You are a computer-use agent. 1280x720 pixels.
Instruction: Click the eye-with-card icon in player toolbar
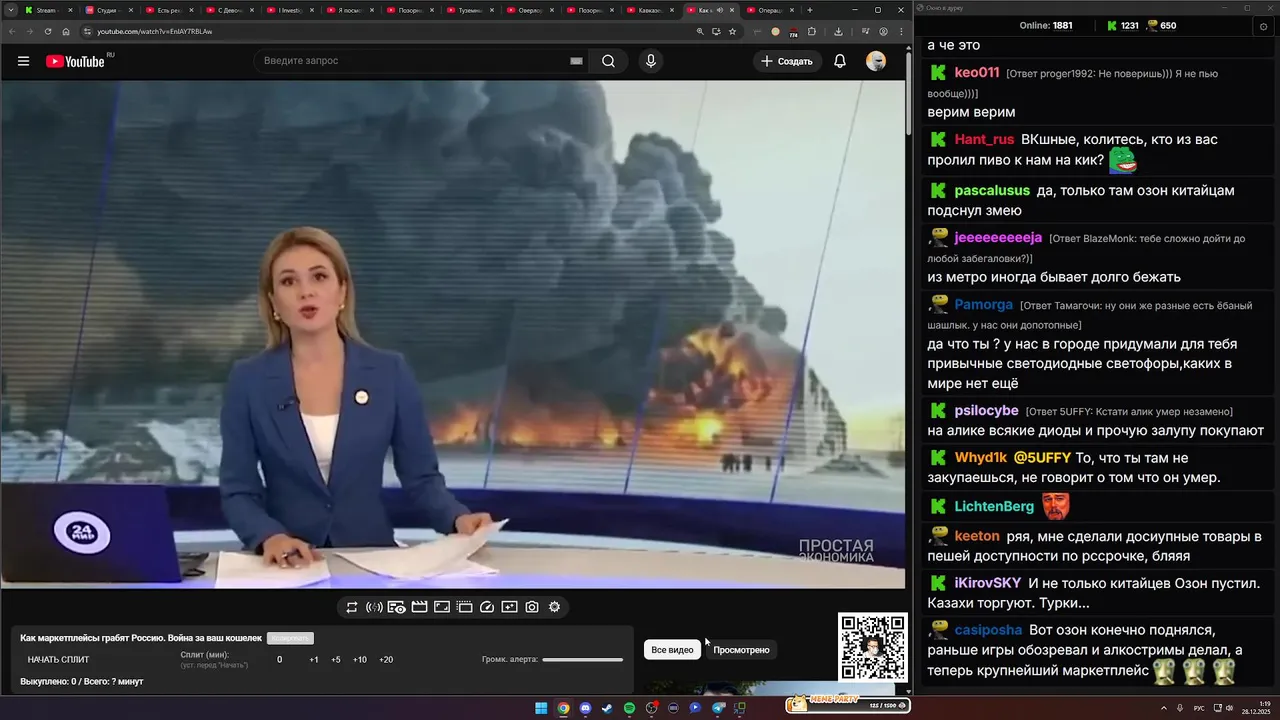click(x=396, y=607)
